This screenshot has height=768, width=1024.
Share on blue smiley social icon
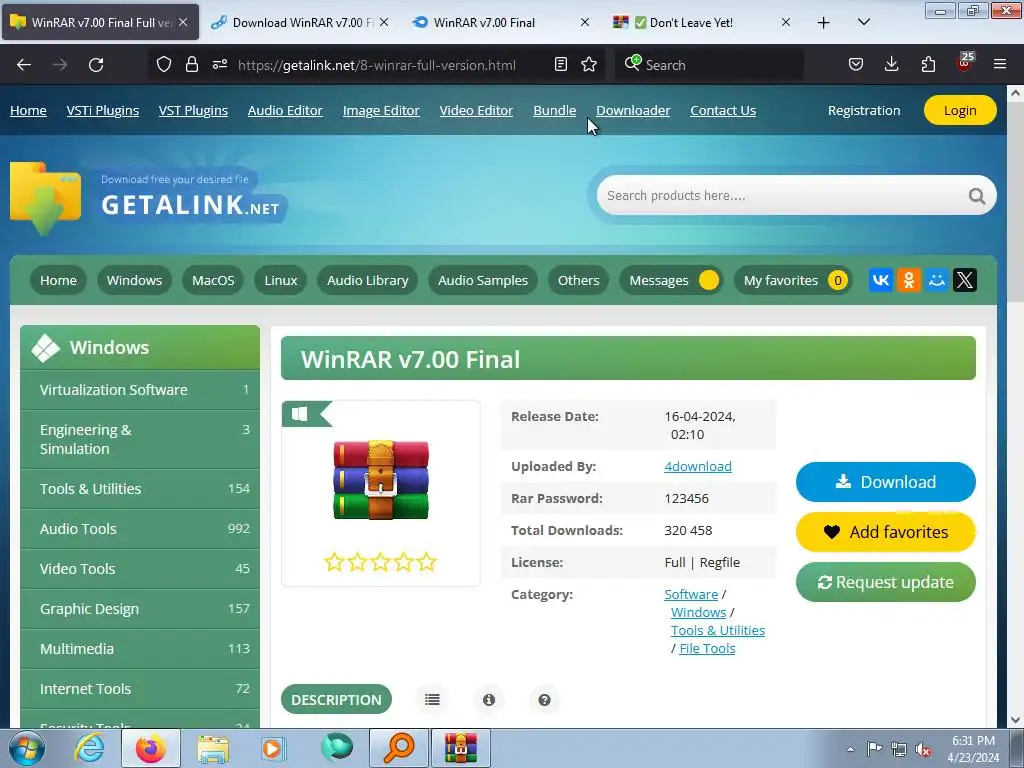point(936,280)
